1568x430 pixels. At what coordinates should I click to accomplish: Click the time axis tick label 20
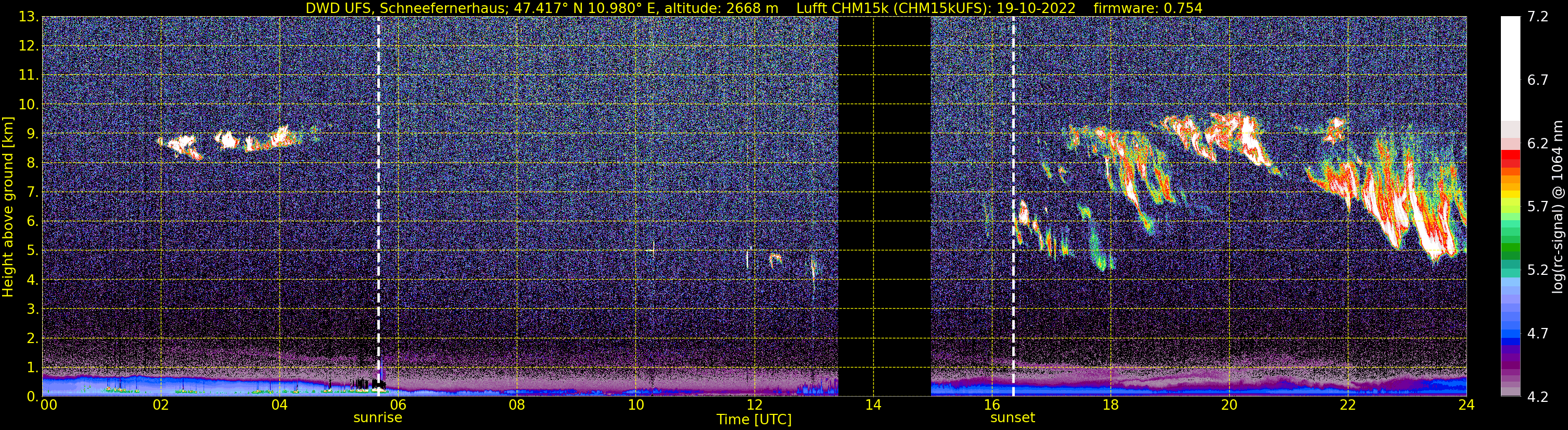pos(1229,405)
